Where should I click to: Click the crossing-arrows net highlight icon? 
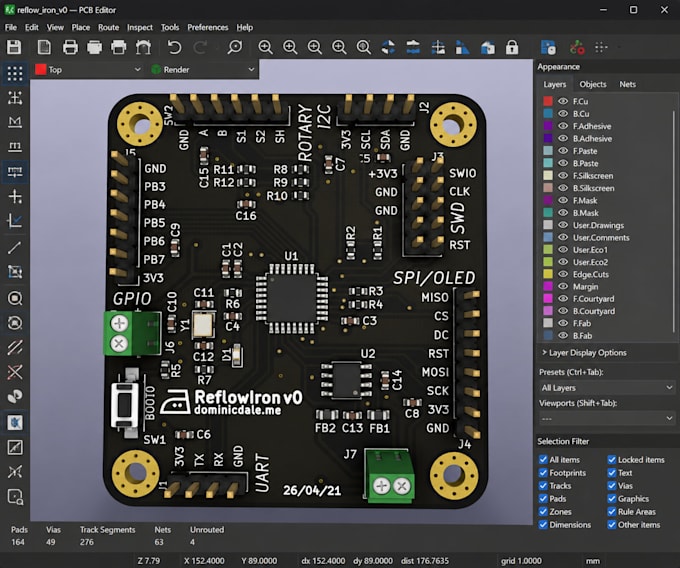(x=15, y=472)
